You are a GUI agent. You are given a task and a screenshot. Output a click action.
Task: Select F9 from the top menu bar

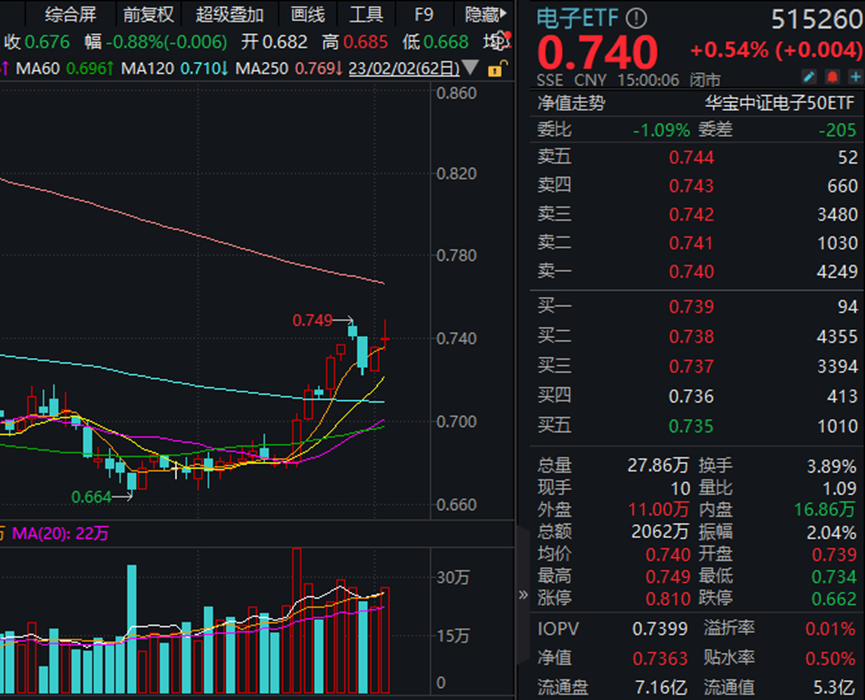[x=423, y=14]
